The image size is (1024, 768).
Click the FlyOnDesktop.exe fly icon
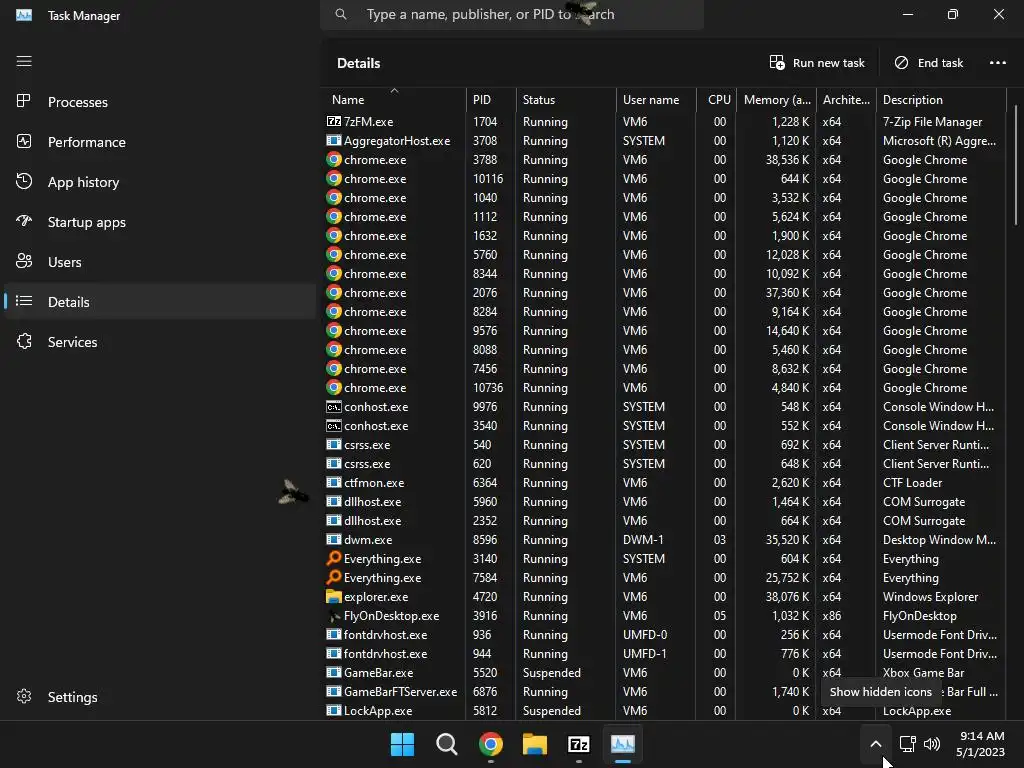click(x=334, y=615)
